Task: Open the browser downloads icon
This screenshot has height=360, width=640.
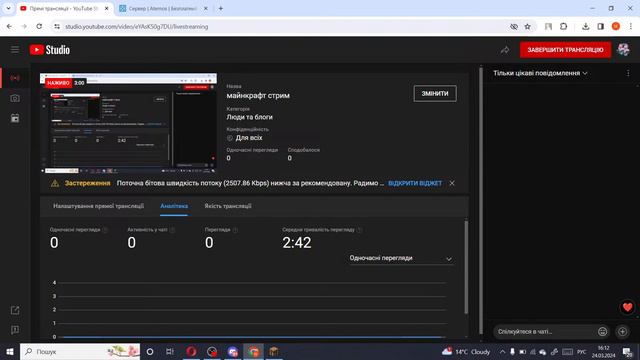Action: (586, 27)
